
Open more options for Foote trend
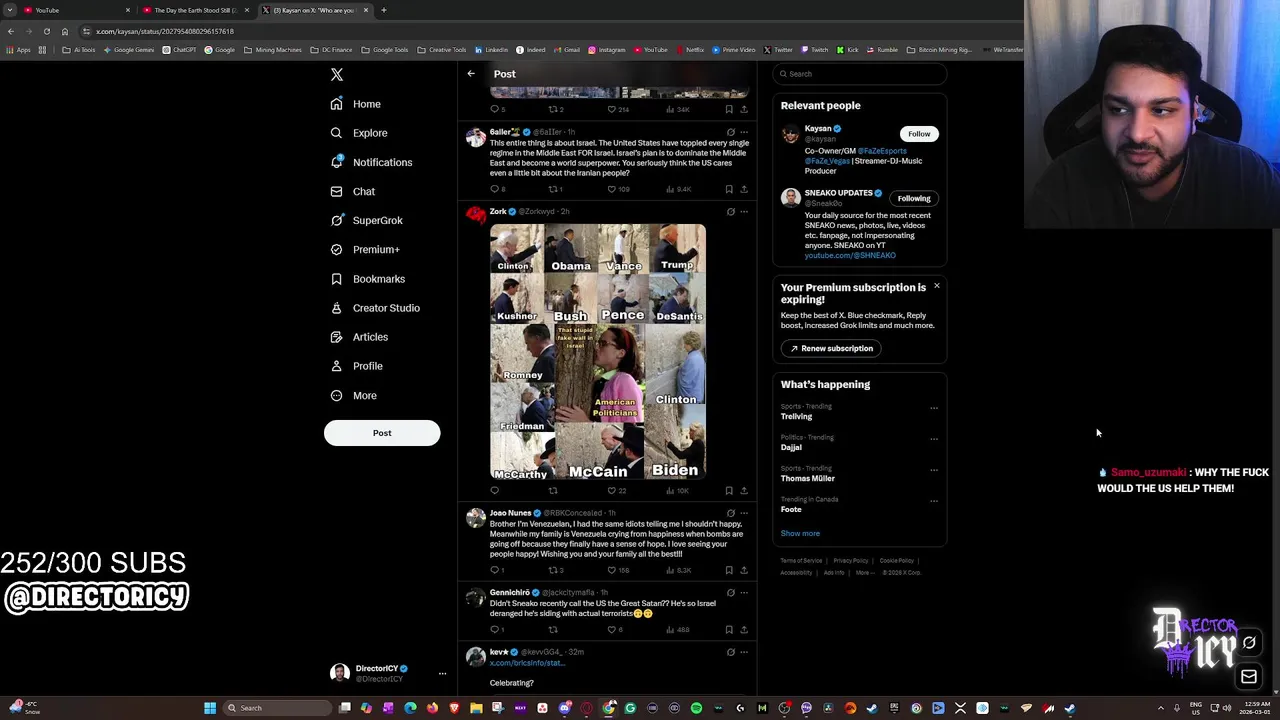[934, 501]
